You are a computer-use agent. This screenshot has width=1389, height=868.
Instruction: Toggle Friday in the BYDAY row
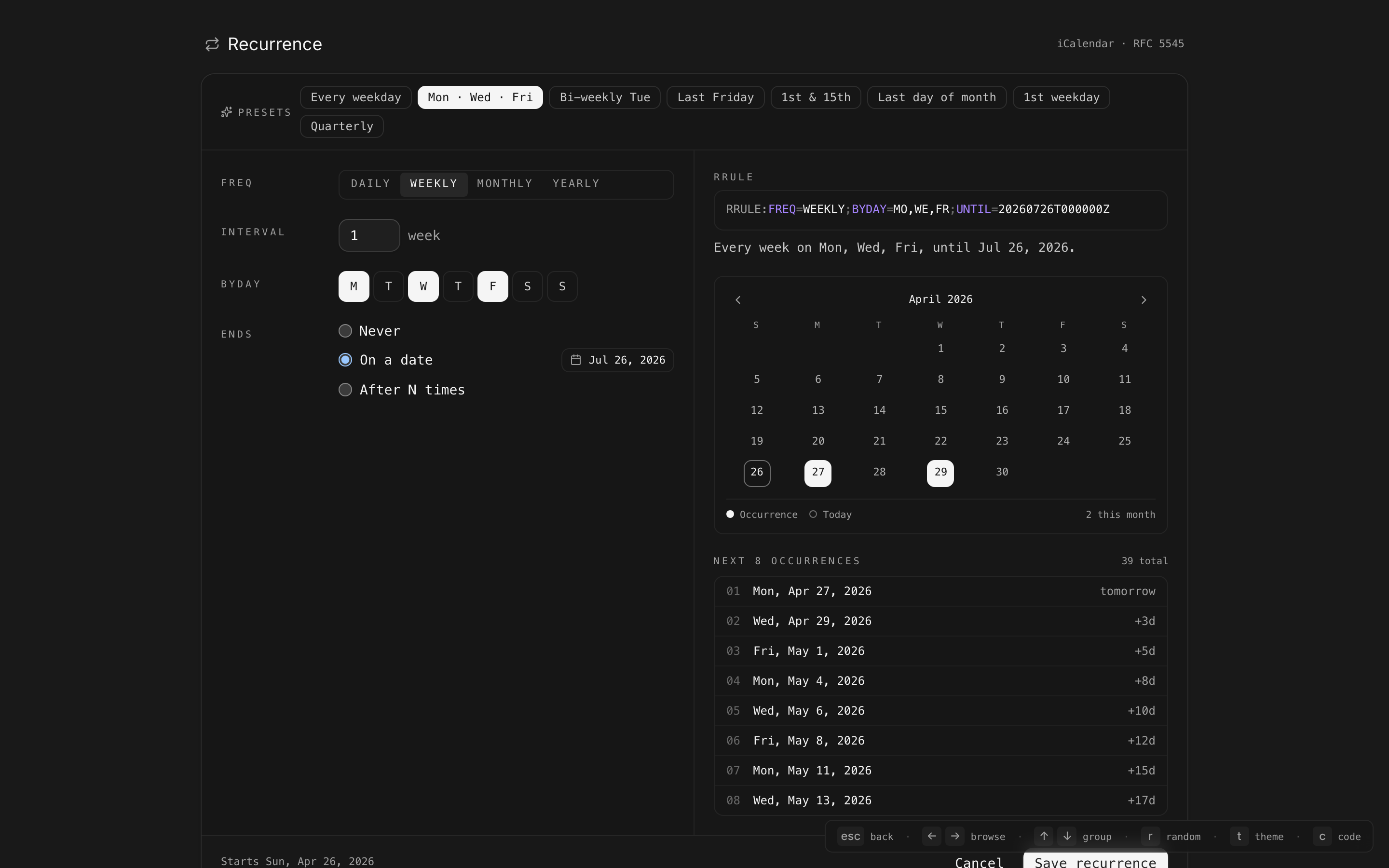[x=492, y=286]
